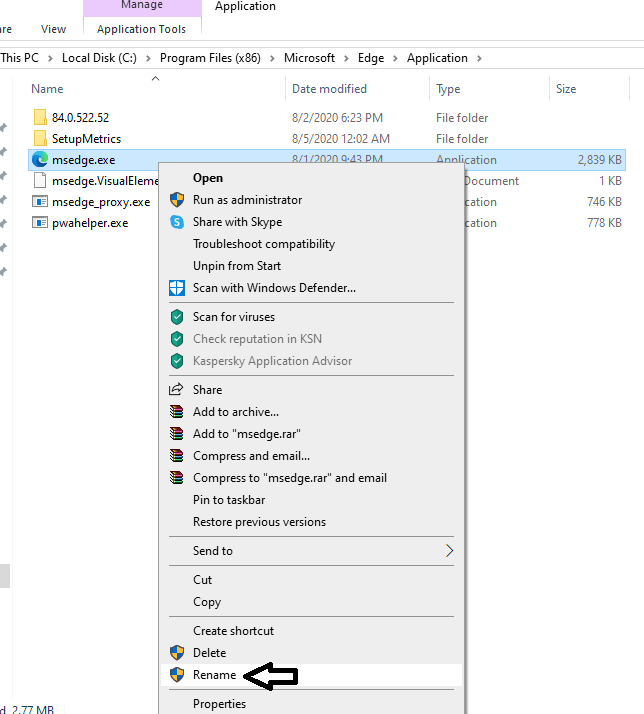Click Kaspersky icon next to Check reputation in KSN
This screenshot has width=644, height=714.
177,339
